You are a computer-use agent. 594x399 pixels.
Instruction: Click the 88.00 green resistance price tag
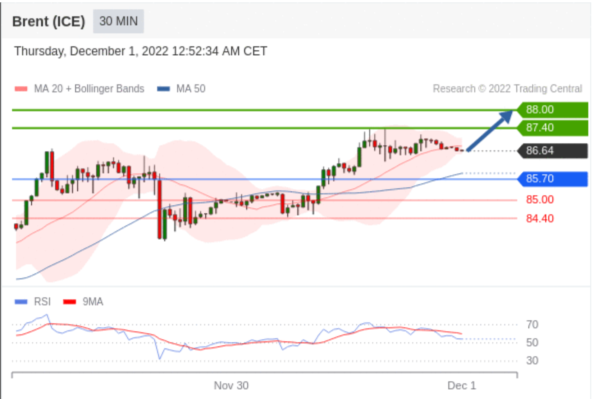[553, 110]
